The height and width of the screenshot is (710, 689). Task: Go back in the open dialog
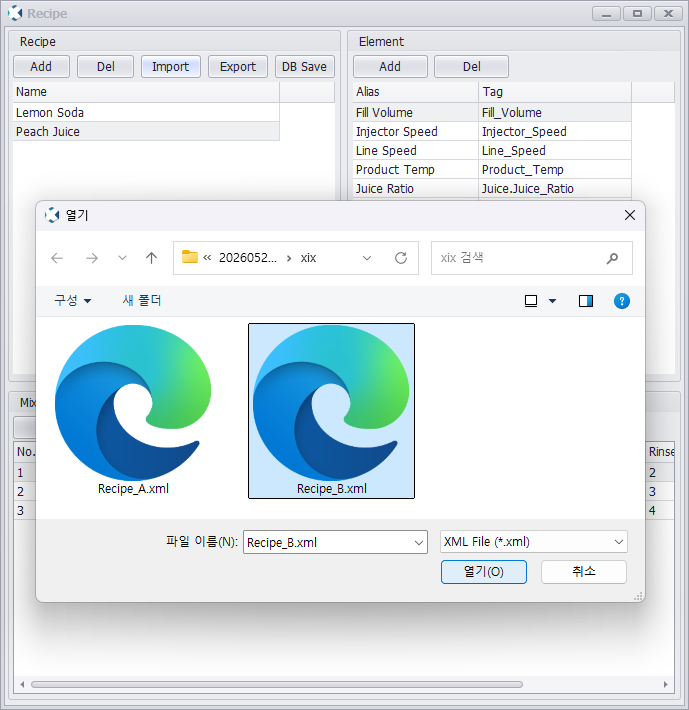(57, 258)
